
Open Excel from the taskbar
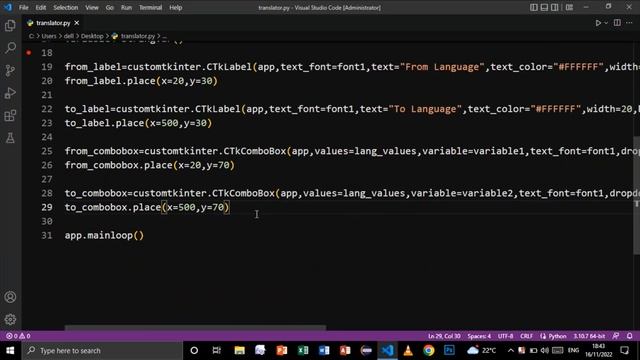(303, 350)
